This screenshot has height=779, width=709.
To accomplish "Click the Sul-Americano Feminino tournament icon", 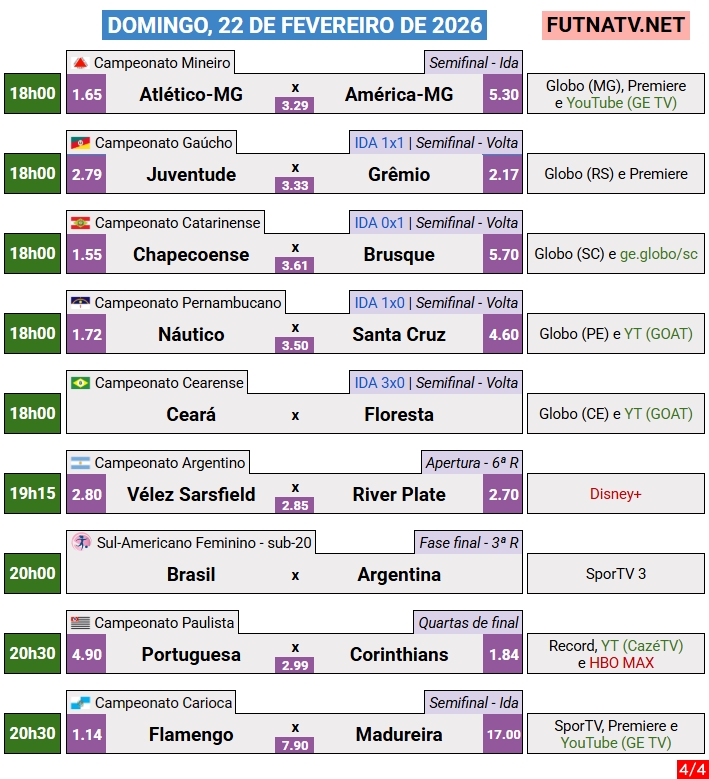I will (x=81, y=542).
